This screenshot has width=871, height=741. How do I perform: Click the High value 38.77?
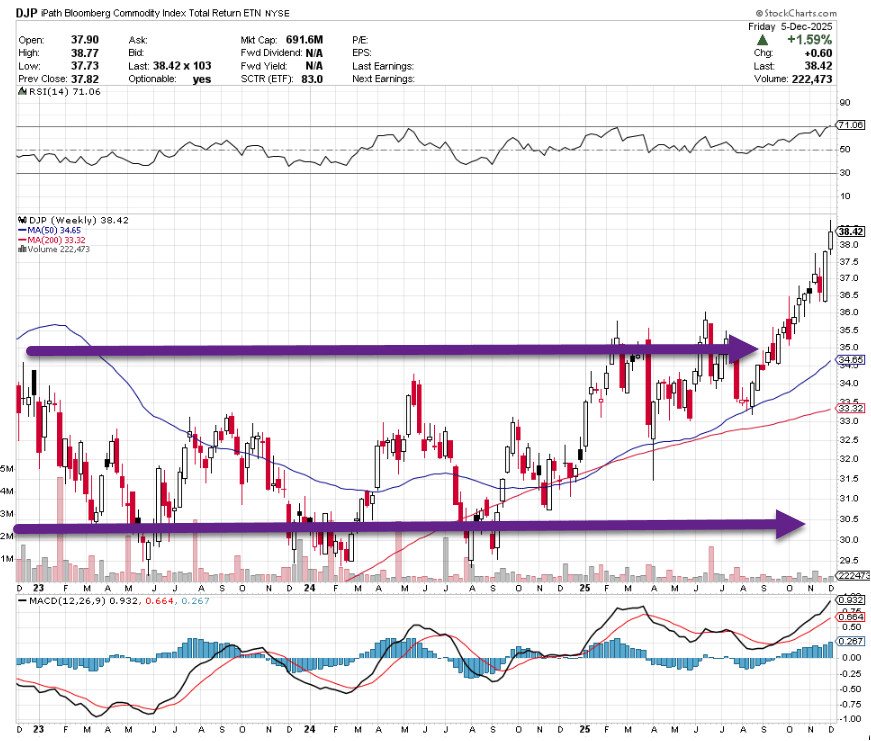pyautogui.click(x=85, y=53)
